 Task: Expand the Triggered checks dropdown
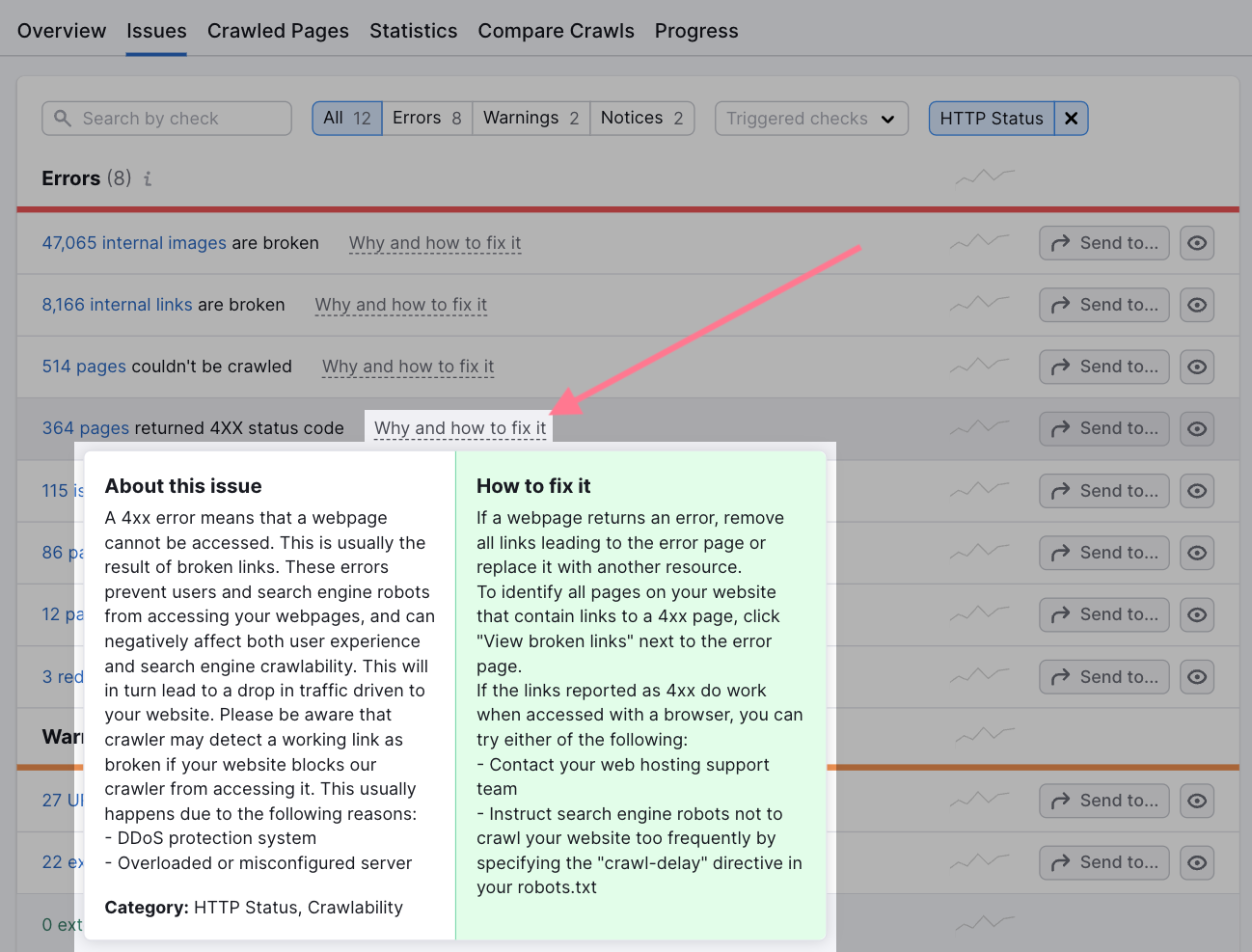pos(811,119)
